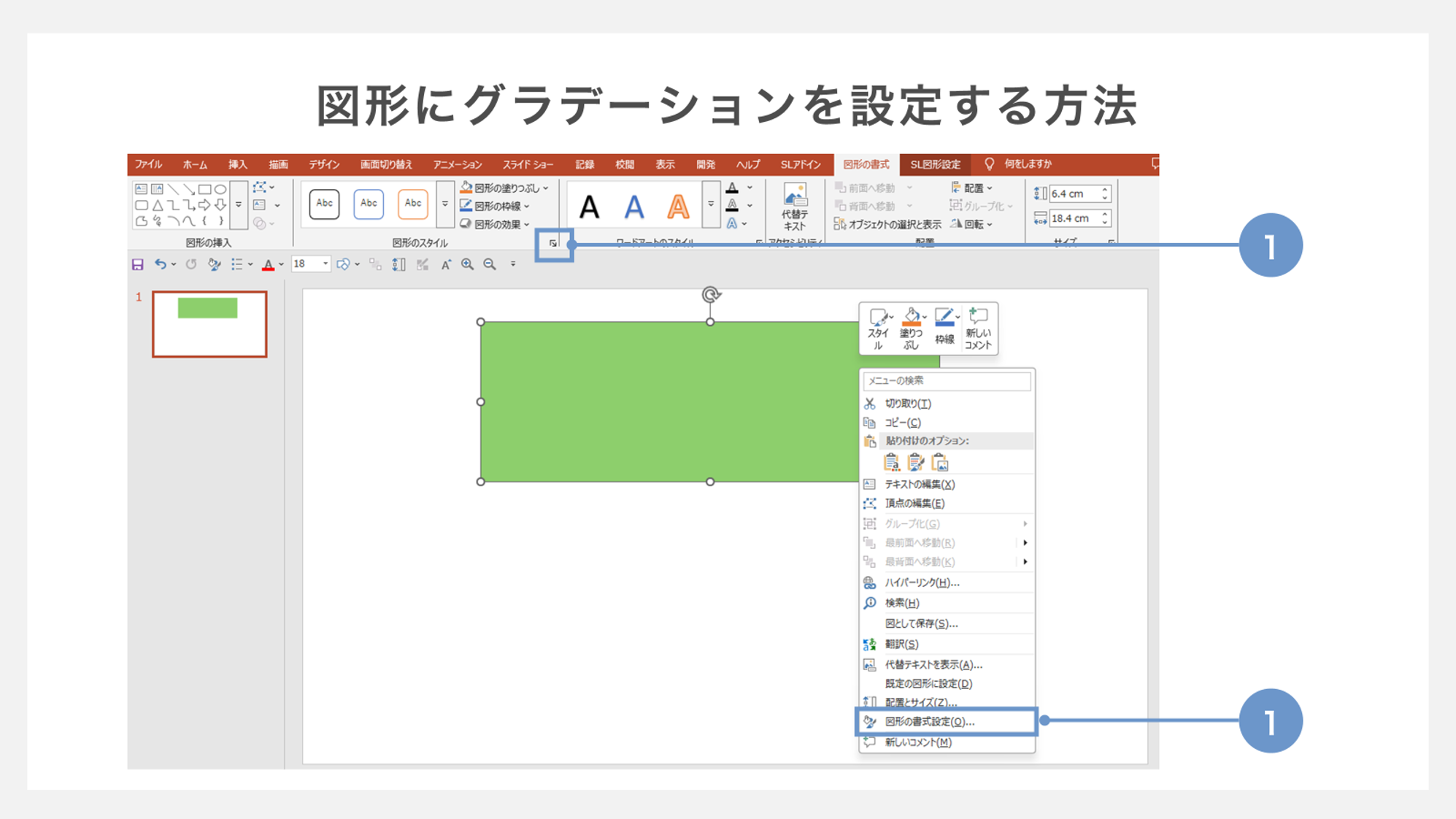The height and width of the screenshot is (819, 1456).
Task: Switch to the 図形の書式 tab
Action: click(x=866, y=164)
